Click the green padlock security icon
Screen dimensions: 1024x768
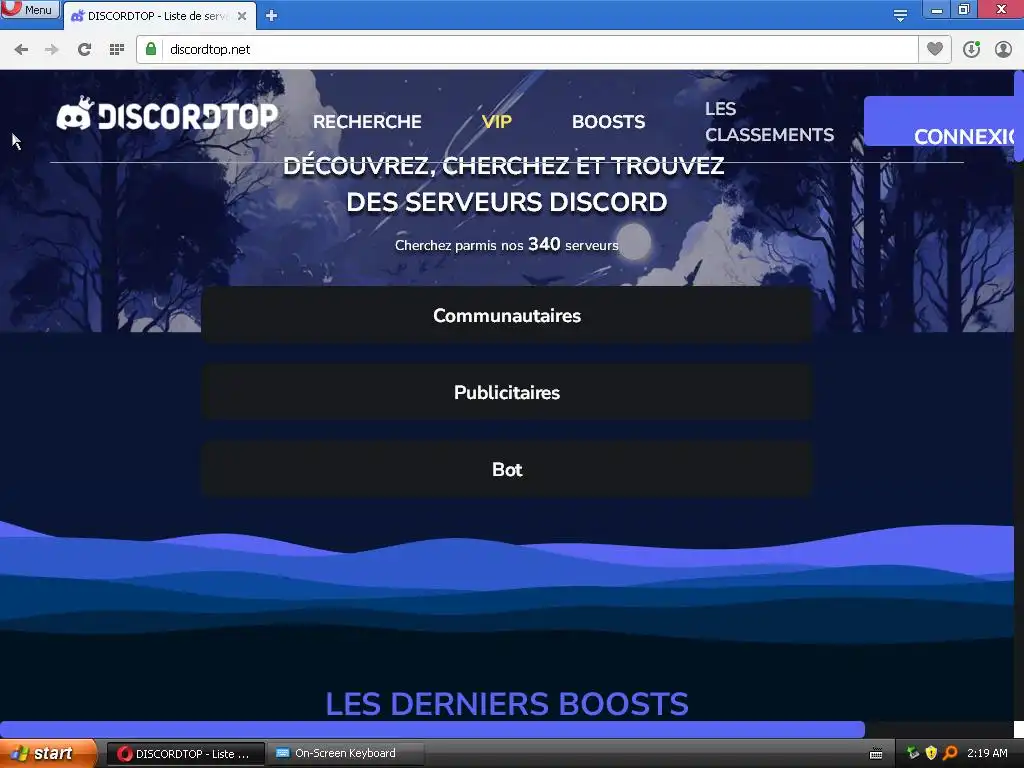(x=151, y=49)
